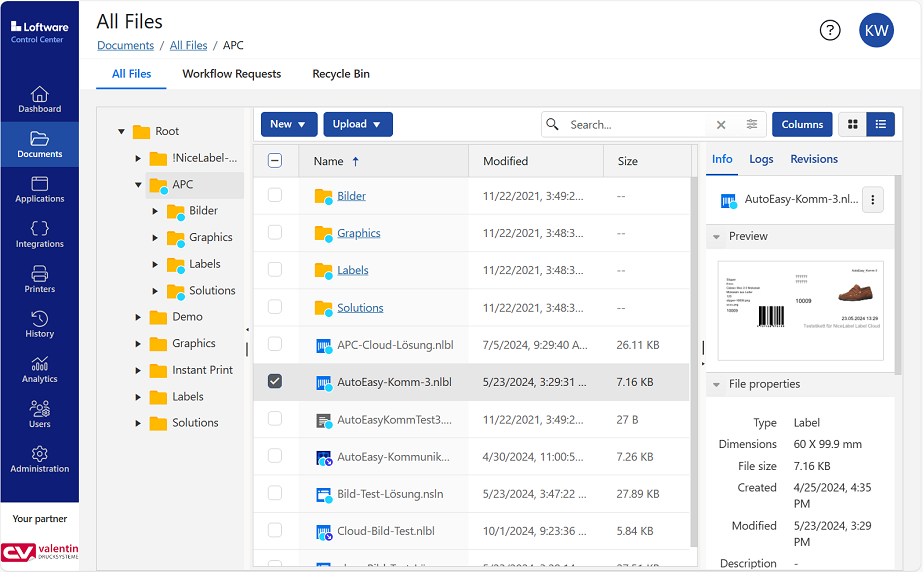Expand the Demo folder in tree

(138, 317)
